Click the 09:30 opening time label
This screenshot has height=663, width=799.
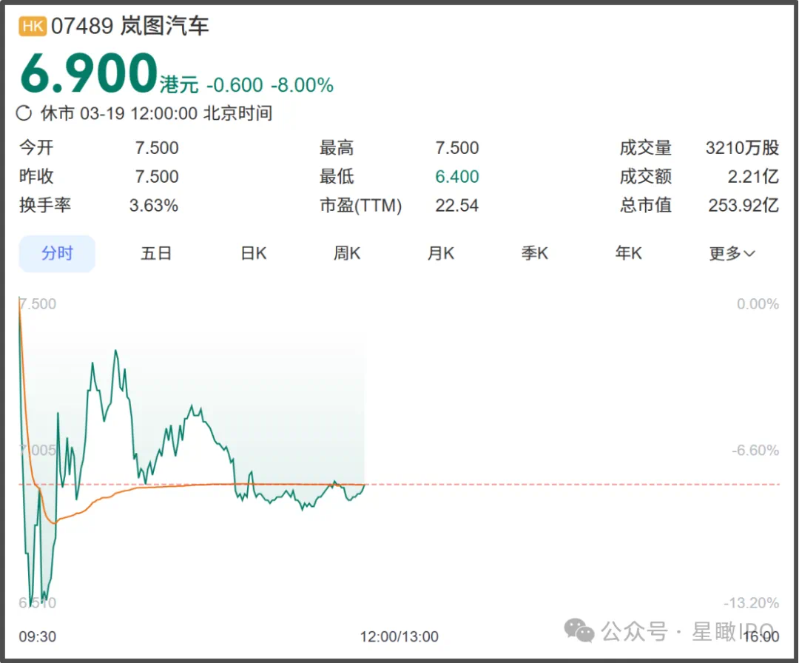point(38,636)
